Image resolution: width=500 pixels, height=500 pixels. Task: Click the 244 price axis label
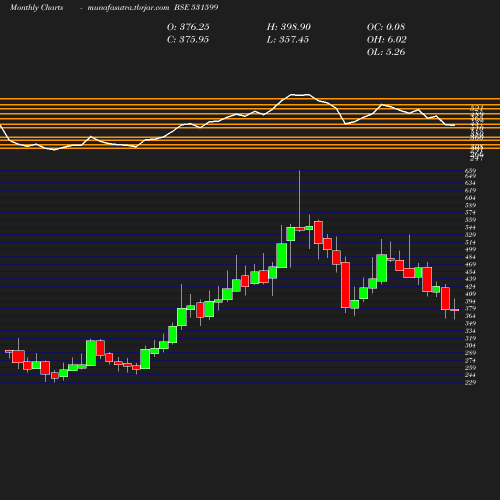coord(470,375)
